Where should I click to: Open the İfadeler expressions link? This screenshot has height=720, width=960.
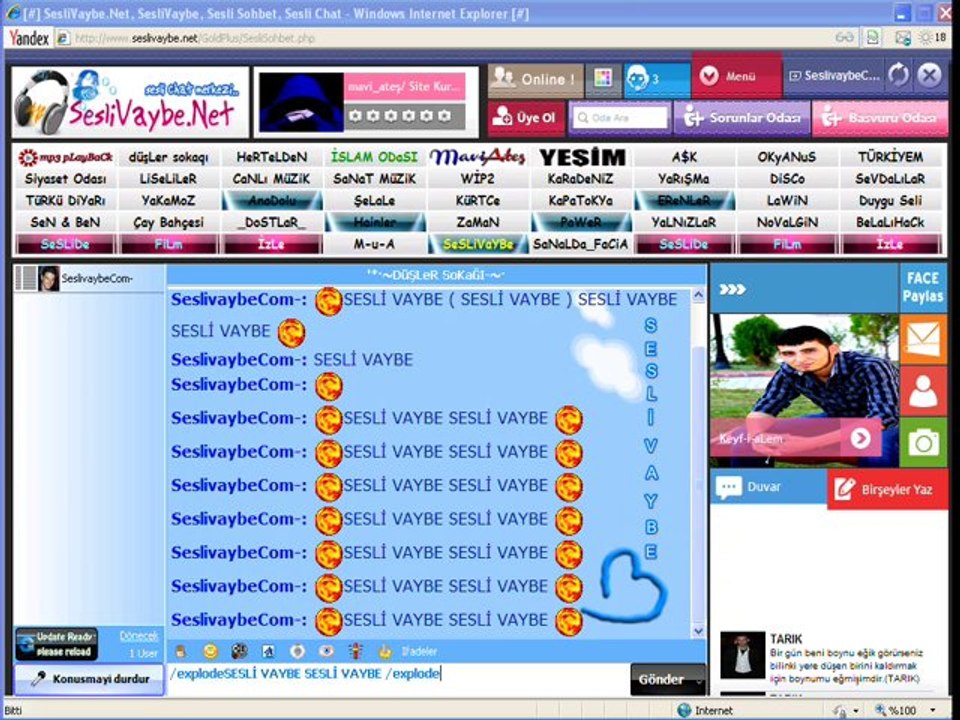point(419,651)
